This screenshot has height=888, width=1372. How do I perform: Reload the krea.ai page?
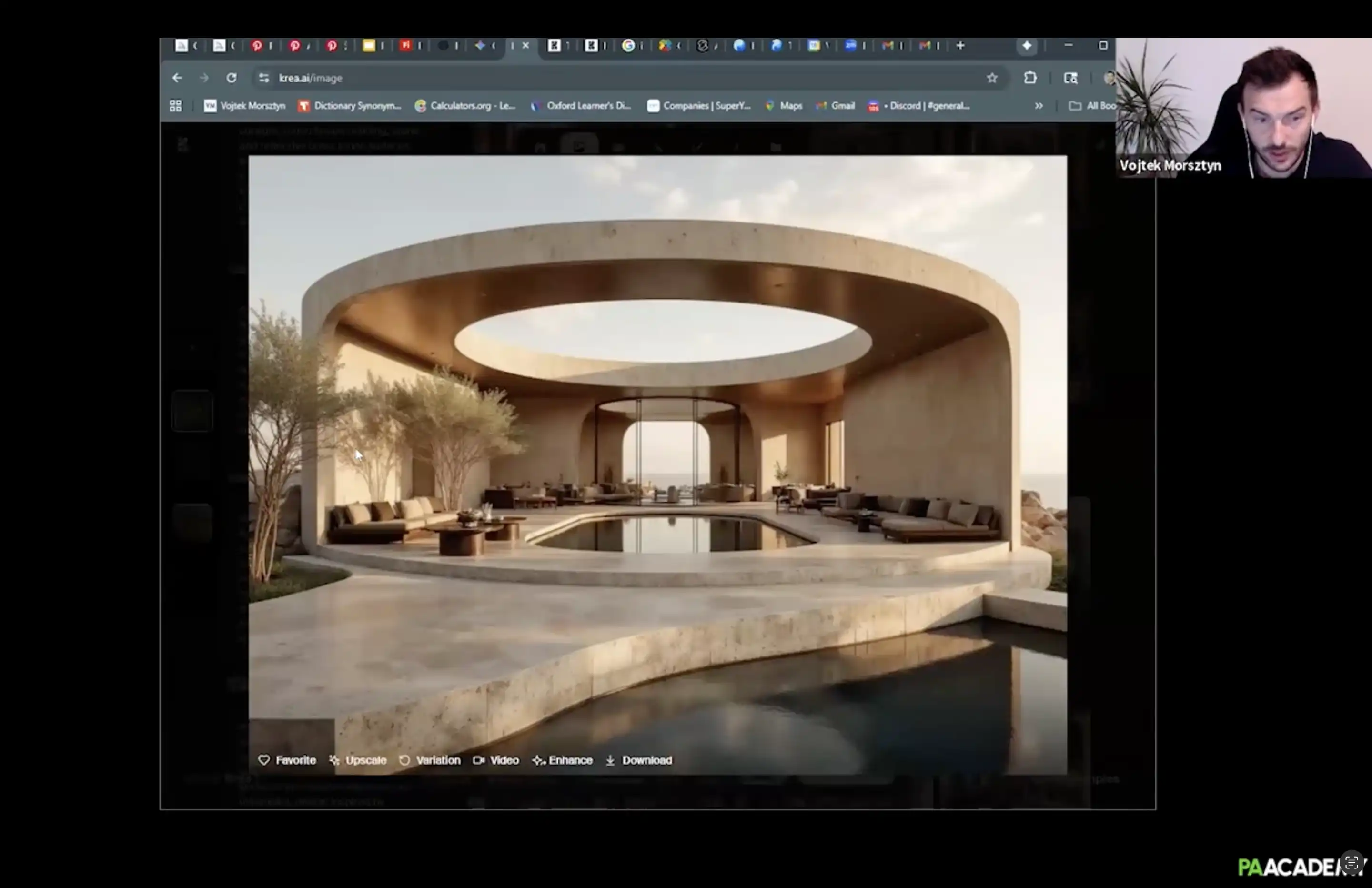pos(231,78)
